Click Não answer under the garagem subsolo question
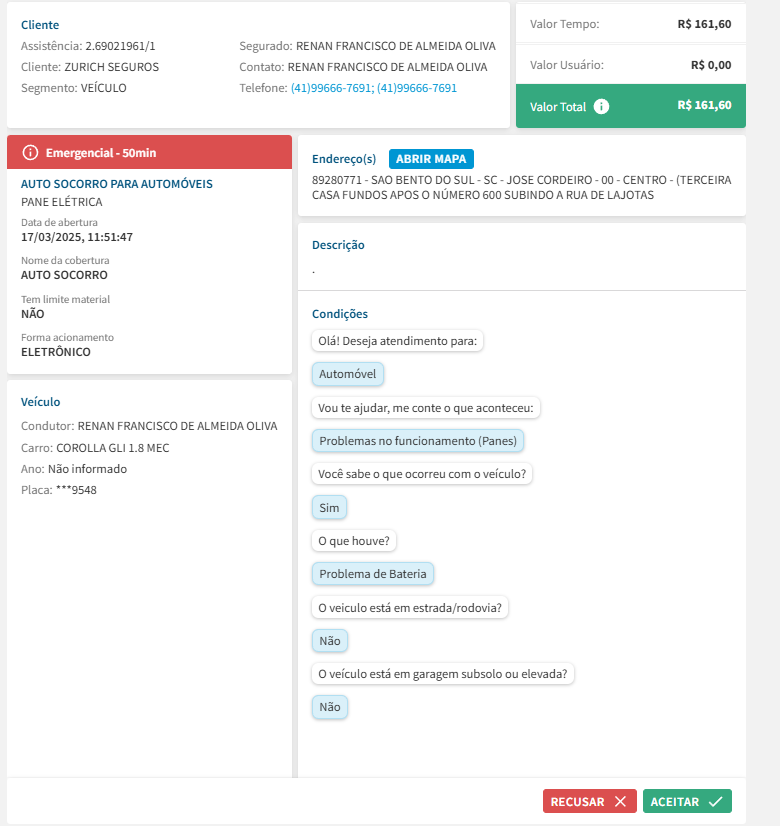Image resolution: width=780 pixels, height=826 pixels. (329, 707)
